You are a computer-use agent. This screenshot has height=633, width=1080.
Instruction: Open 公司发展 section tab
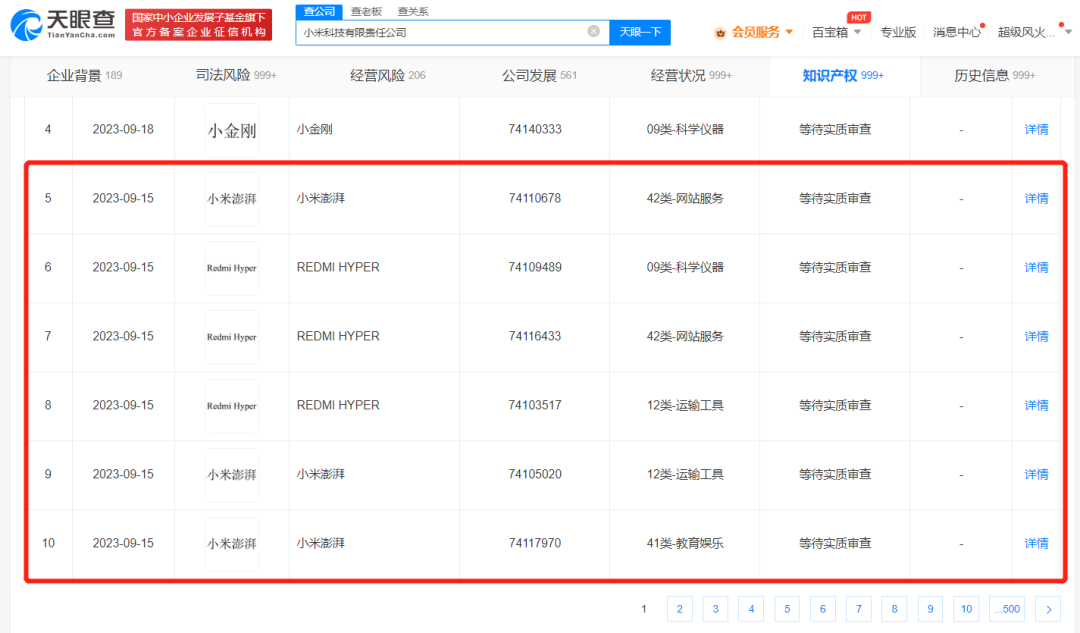click(539, 75)
